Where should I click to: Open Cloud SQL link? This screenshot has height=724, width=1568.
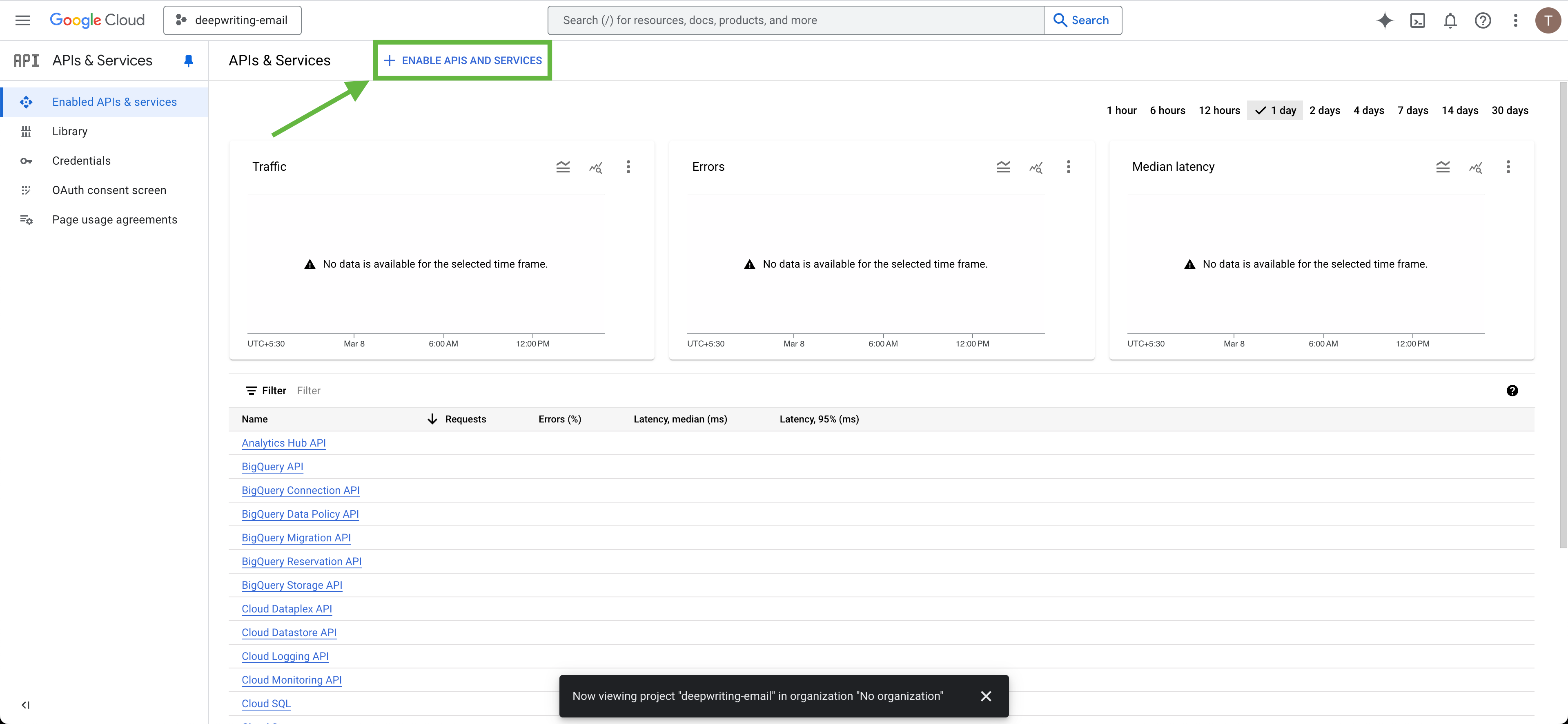[266, 704]
